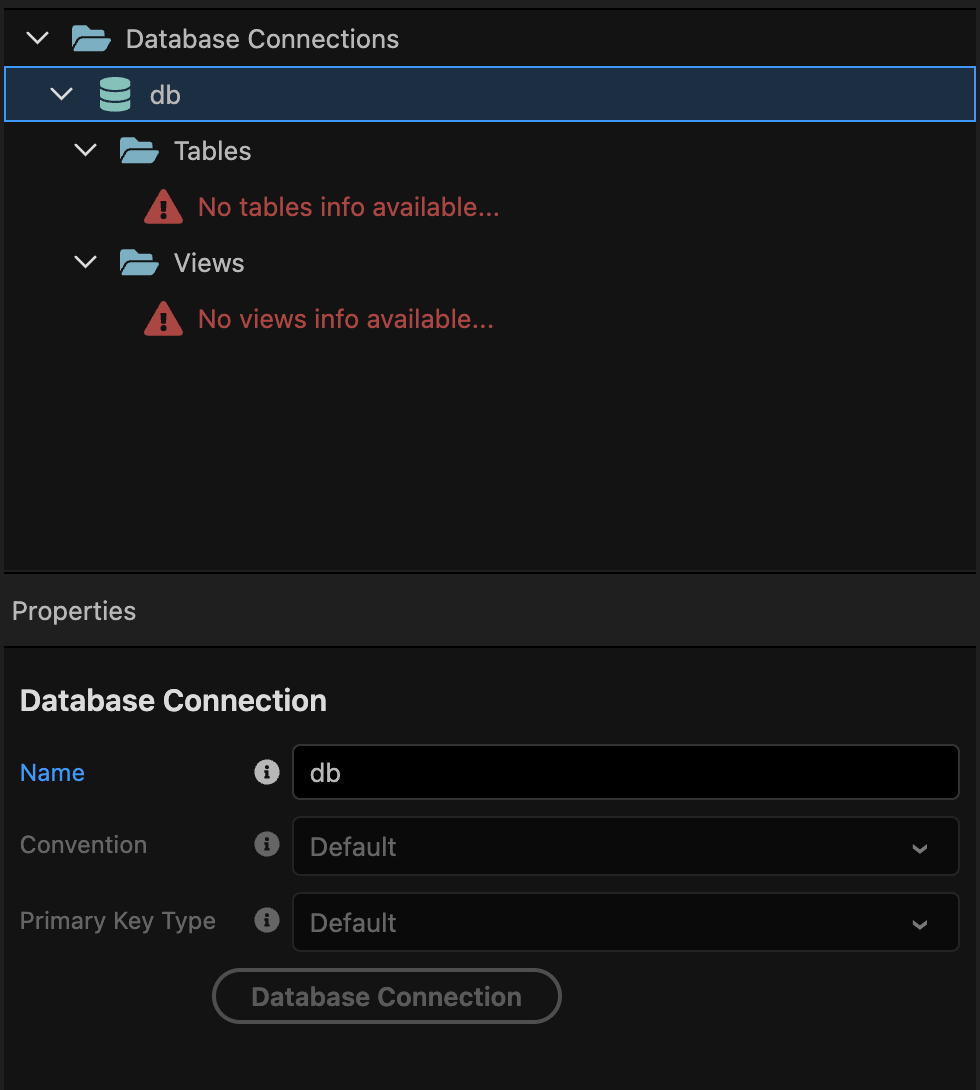Click the info icon next to Convention
The height and width of the screenshot is (1090, 980).
[266, 845]
